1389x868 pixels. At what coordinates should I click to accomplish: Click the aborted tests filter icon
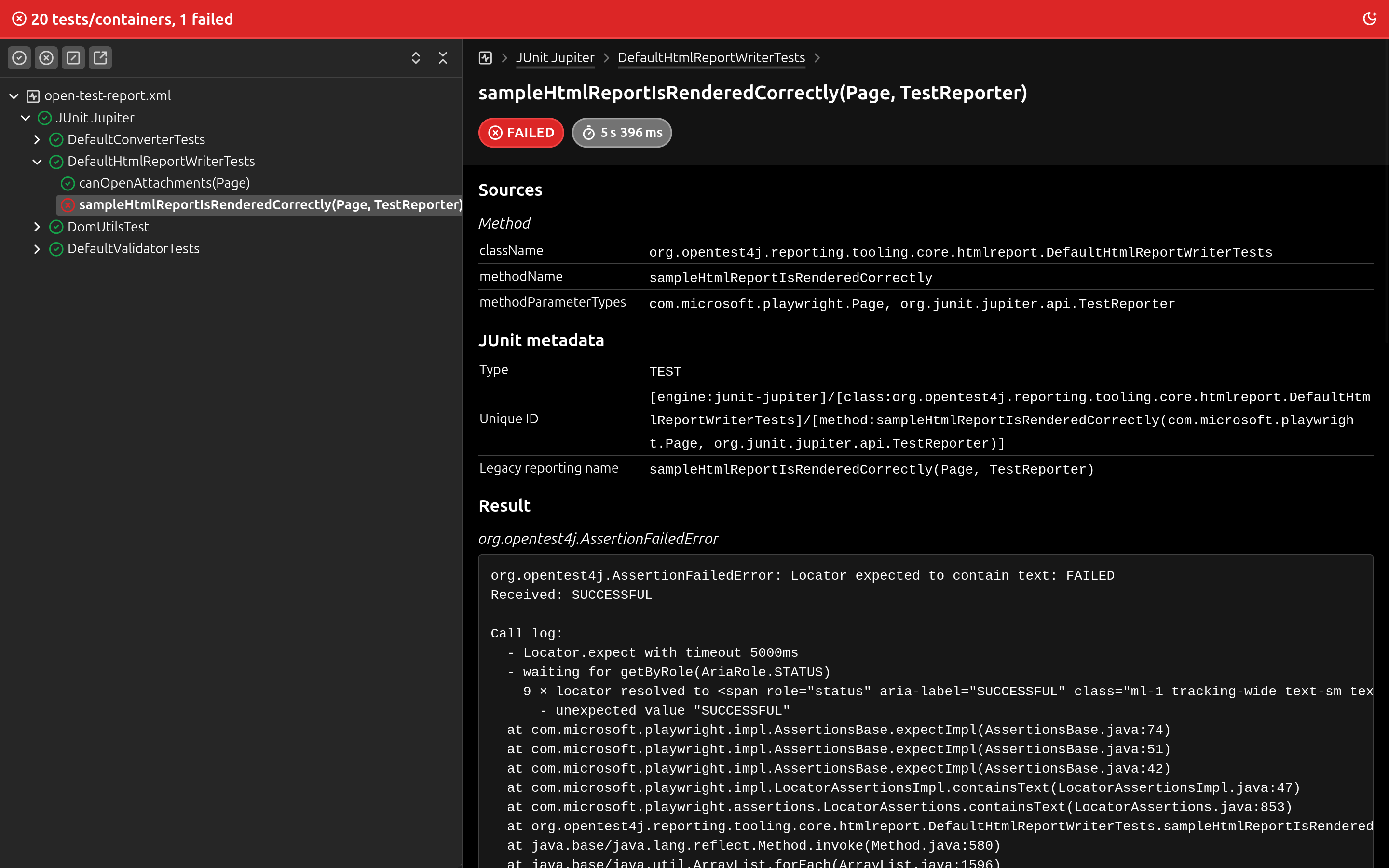[x=100, y=58]
